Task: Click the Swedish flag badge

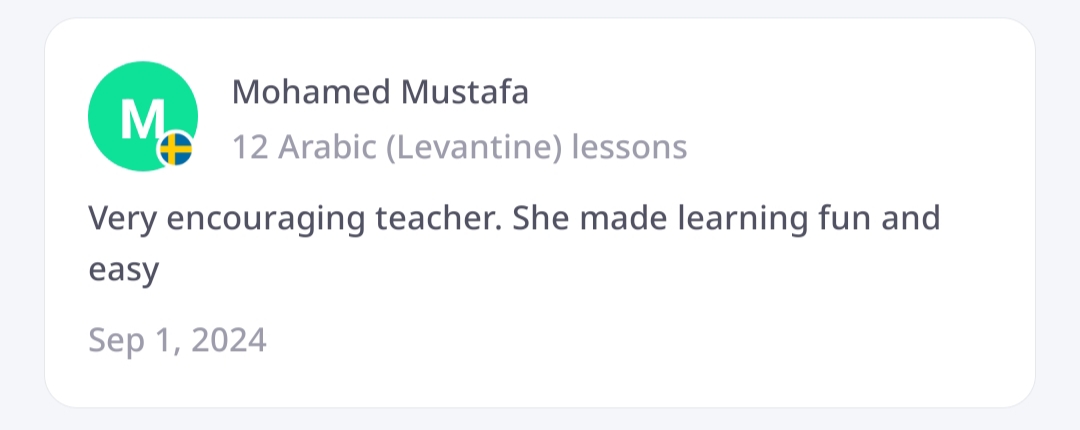Action: [176, 150]
